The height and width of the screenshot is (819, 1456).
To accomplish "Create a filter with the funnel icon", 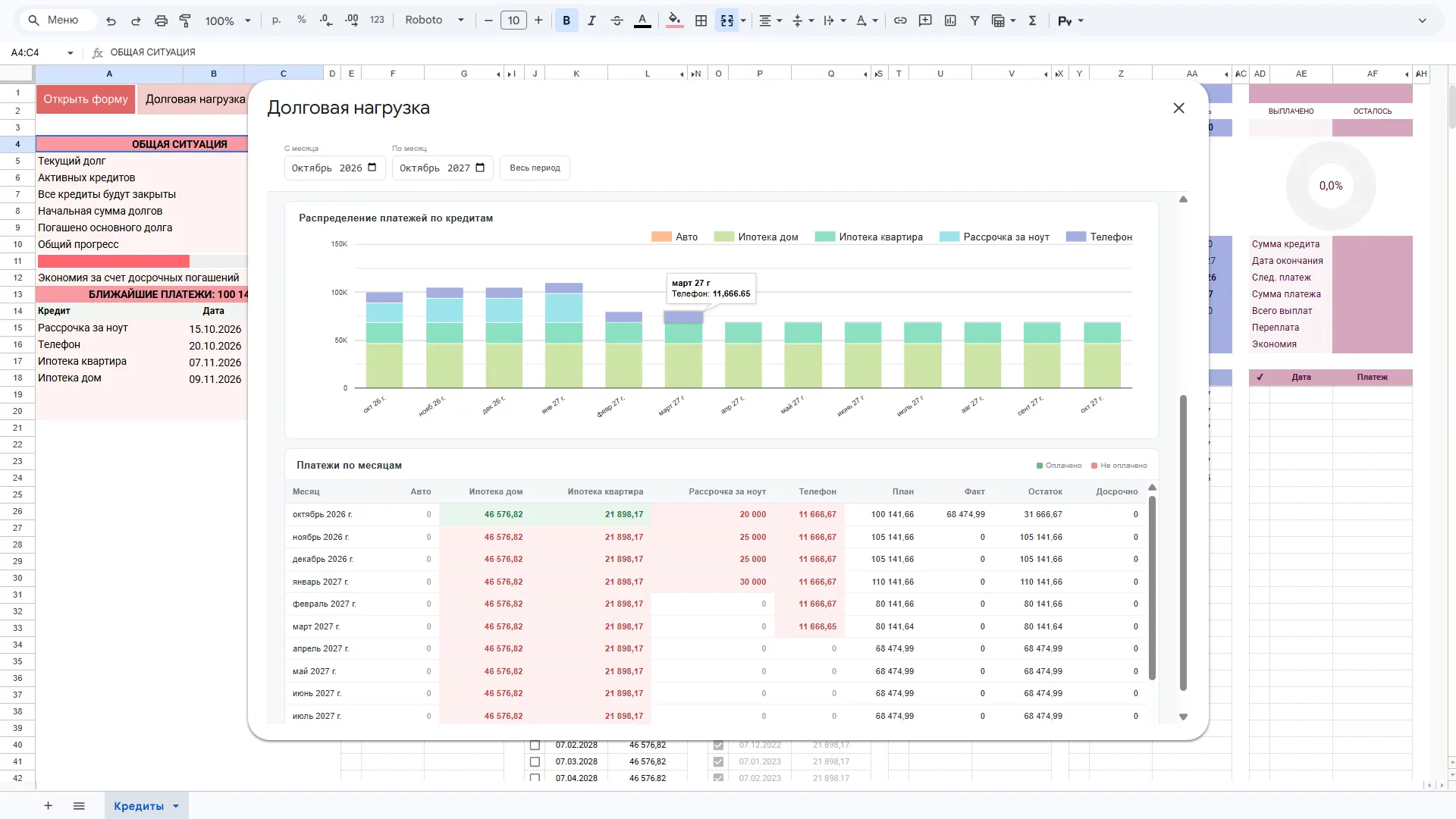I will click(x=975, y=20).
